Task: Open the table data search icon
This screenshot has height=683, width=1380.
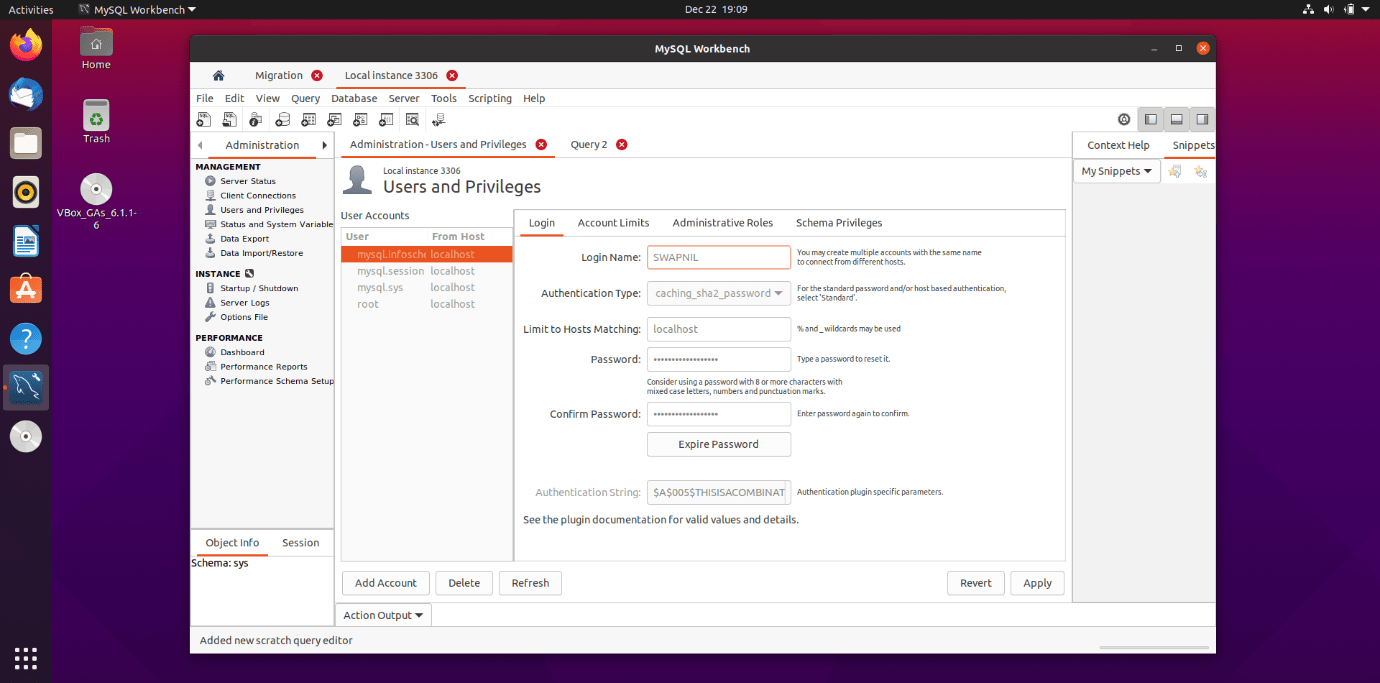Action: 412,119
